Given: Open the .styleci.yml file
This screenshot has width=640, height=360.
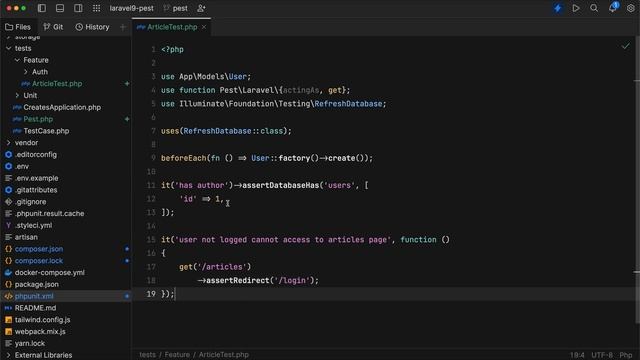Looking at the screenshot, I should (33, 226).
